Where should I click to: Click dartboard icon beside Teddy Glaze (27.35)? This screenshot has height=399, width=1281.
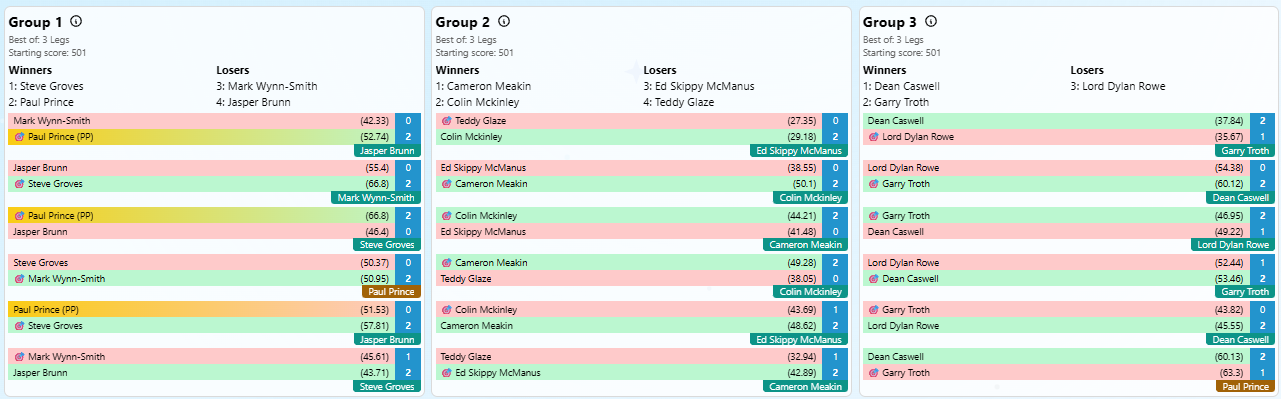pos(446,120)
